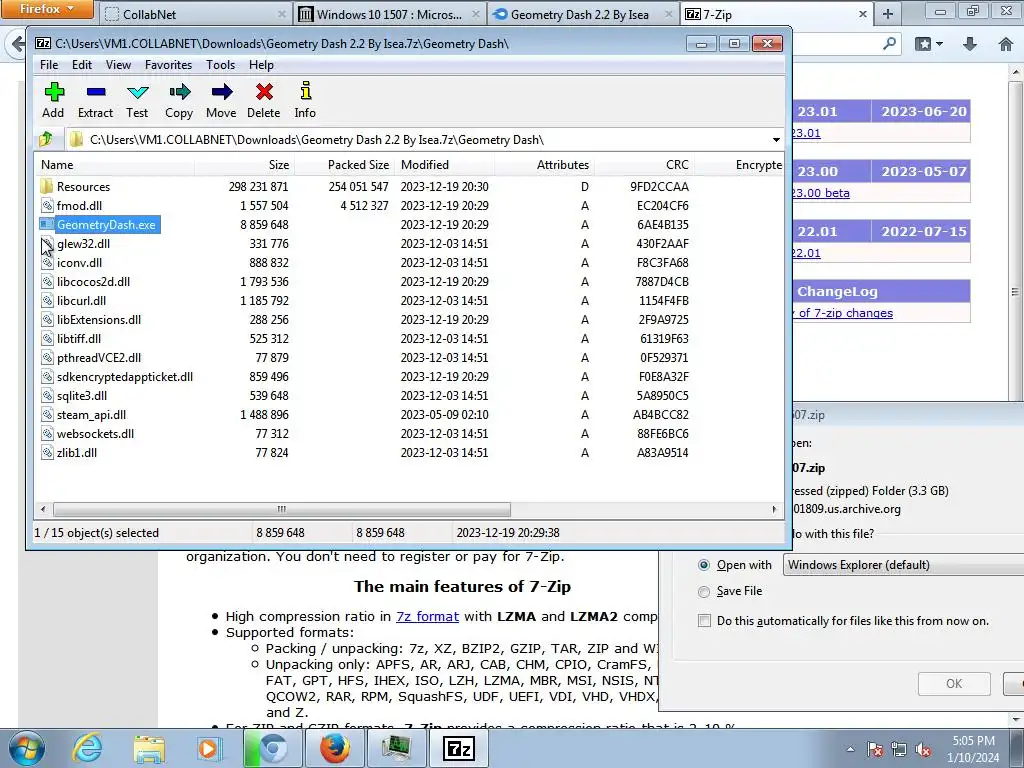This screenshot has width=1024, height=768.
Task: Select the websockets.dll file
Action: pyautogui.click(x=95, y=434)
